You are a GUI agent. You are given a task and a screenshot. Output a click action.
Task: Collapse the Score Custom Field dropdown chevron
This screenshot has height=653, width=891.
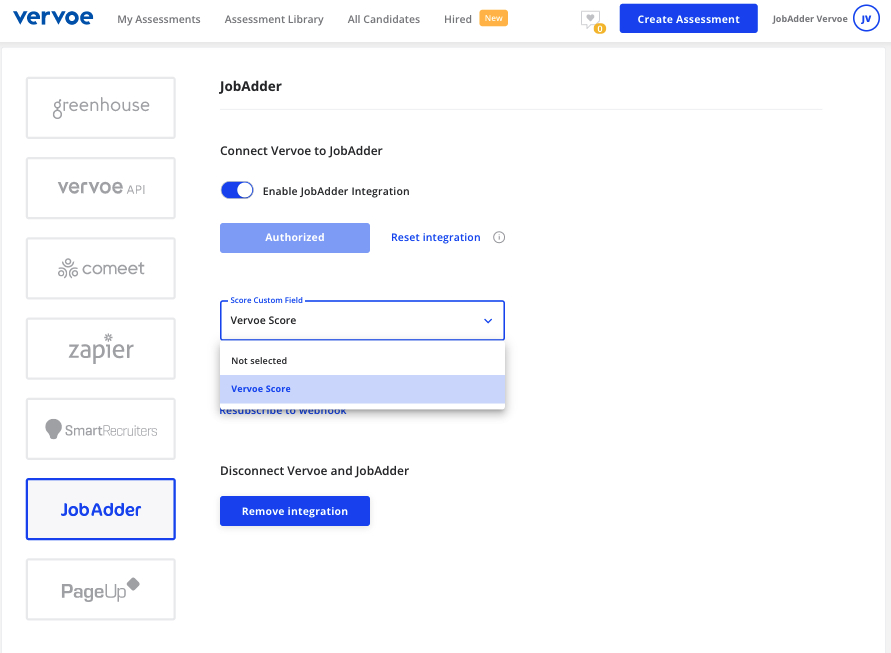488,321
